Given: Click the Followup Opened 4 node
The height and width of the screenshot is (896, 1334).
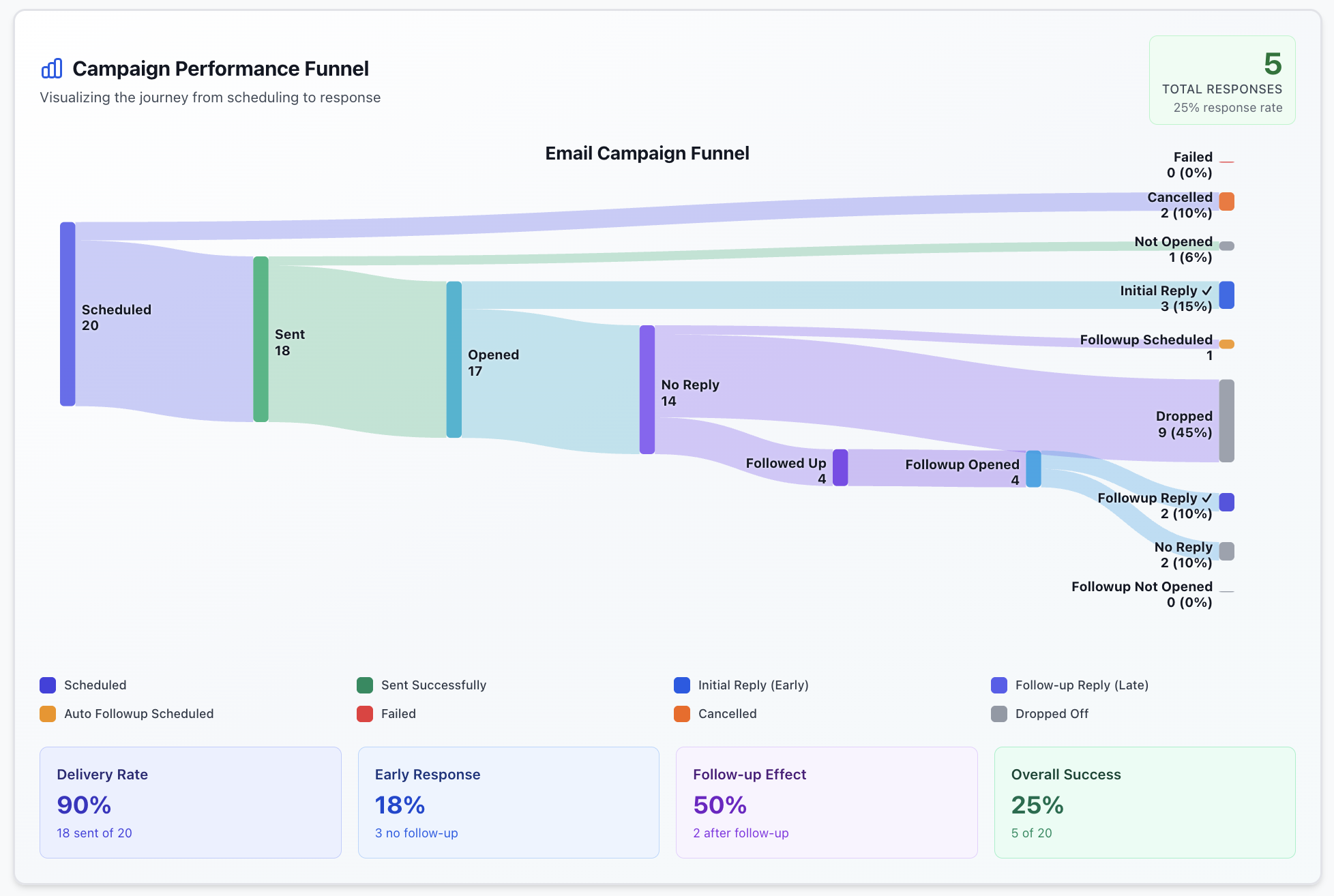Looking at the screenshot, I should coord(1034,469).
